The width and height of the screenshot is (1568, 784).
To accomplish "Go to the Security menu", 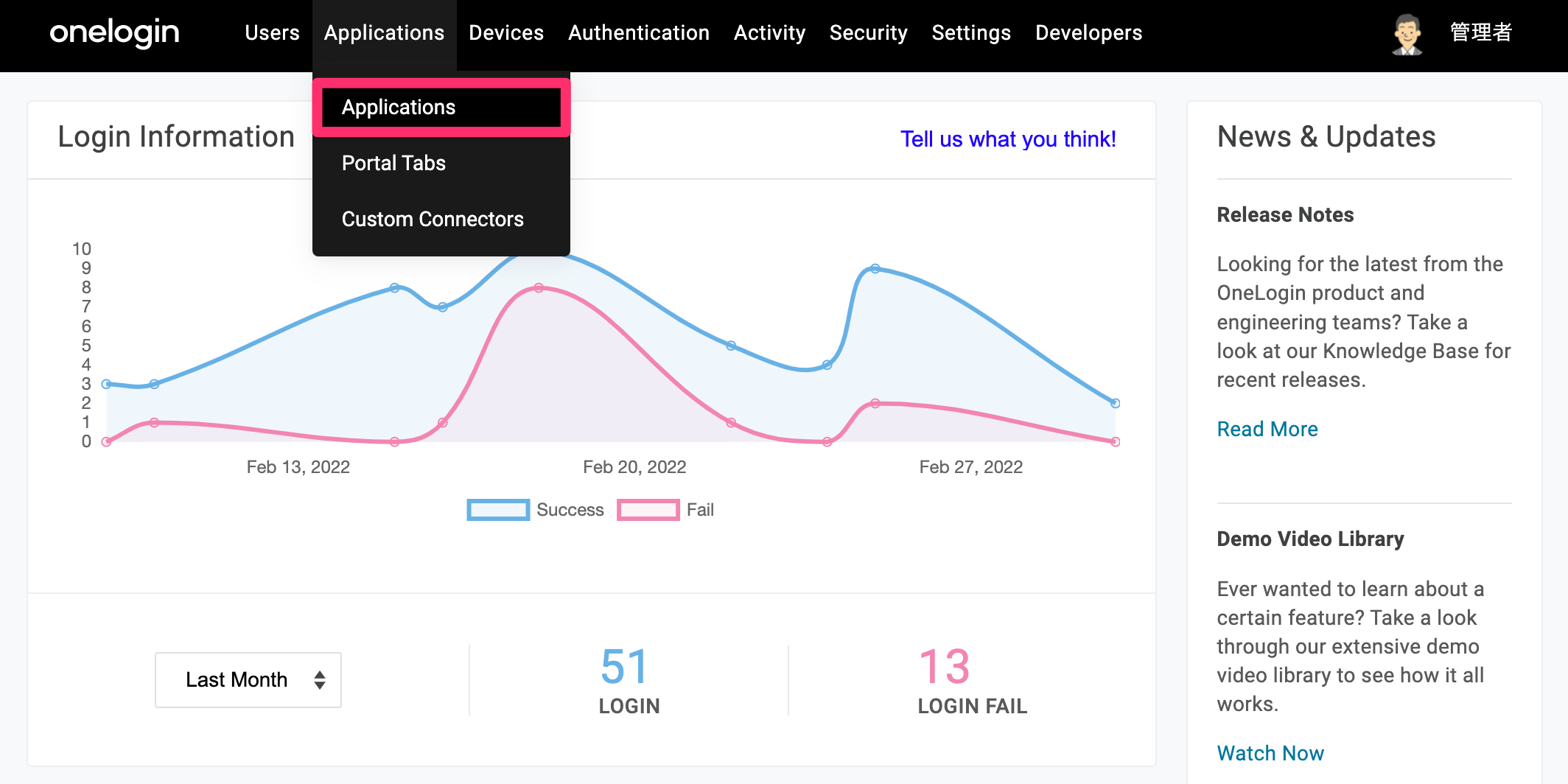I will click(868, 33).
